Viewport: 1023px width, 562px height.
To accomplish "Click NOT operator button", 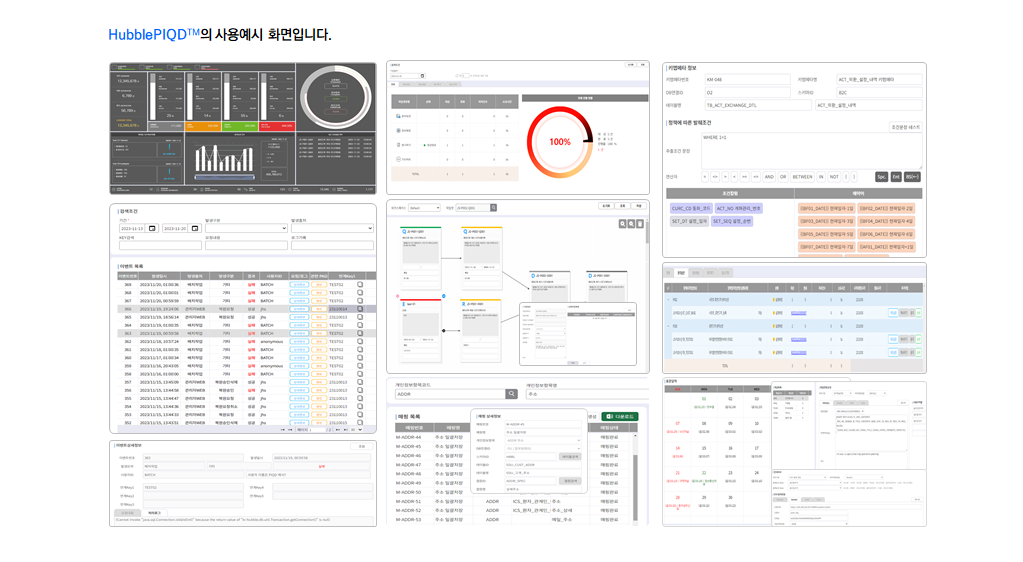I will [834, 177].
